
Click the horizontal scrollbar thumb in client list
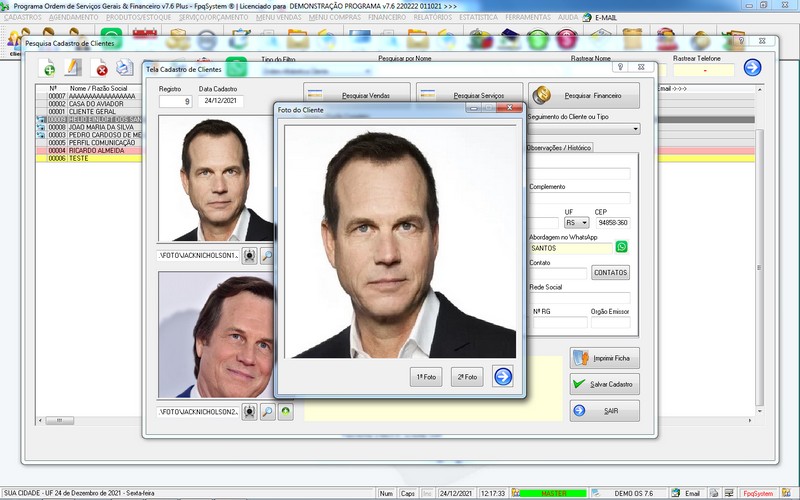(x=59, y=420)
